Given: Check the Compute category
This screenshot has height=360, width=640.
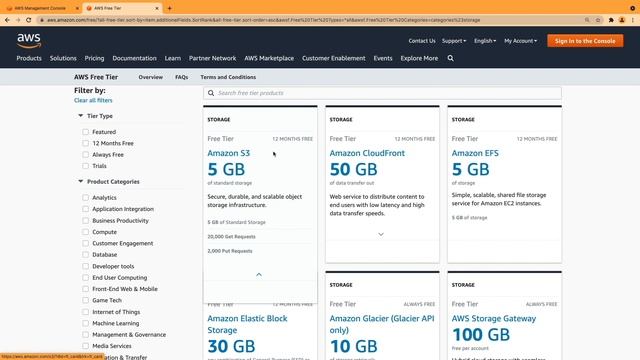Looking at the screenshot, I should tap(85, 232).
